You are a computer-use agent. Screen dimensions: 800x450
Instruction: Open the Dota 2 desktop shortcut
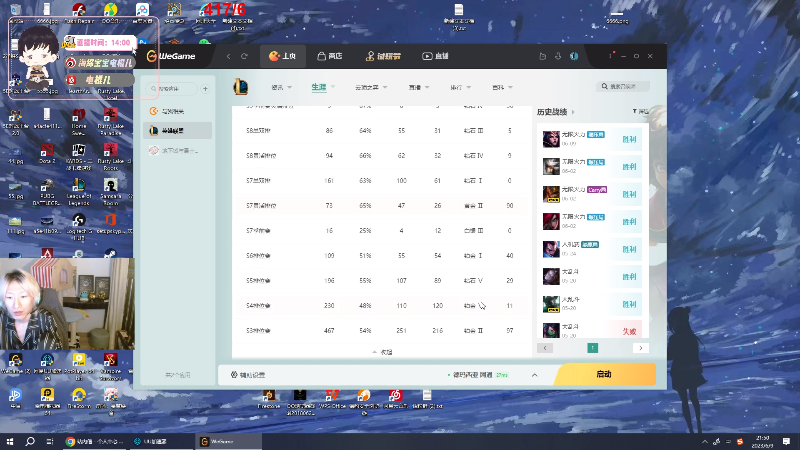click(47, 154)
